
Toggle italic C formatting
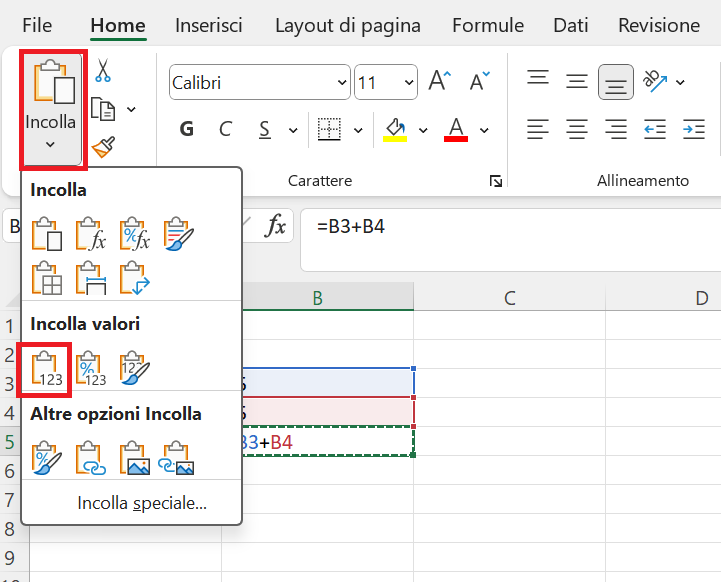pos(225,129)
